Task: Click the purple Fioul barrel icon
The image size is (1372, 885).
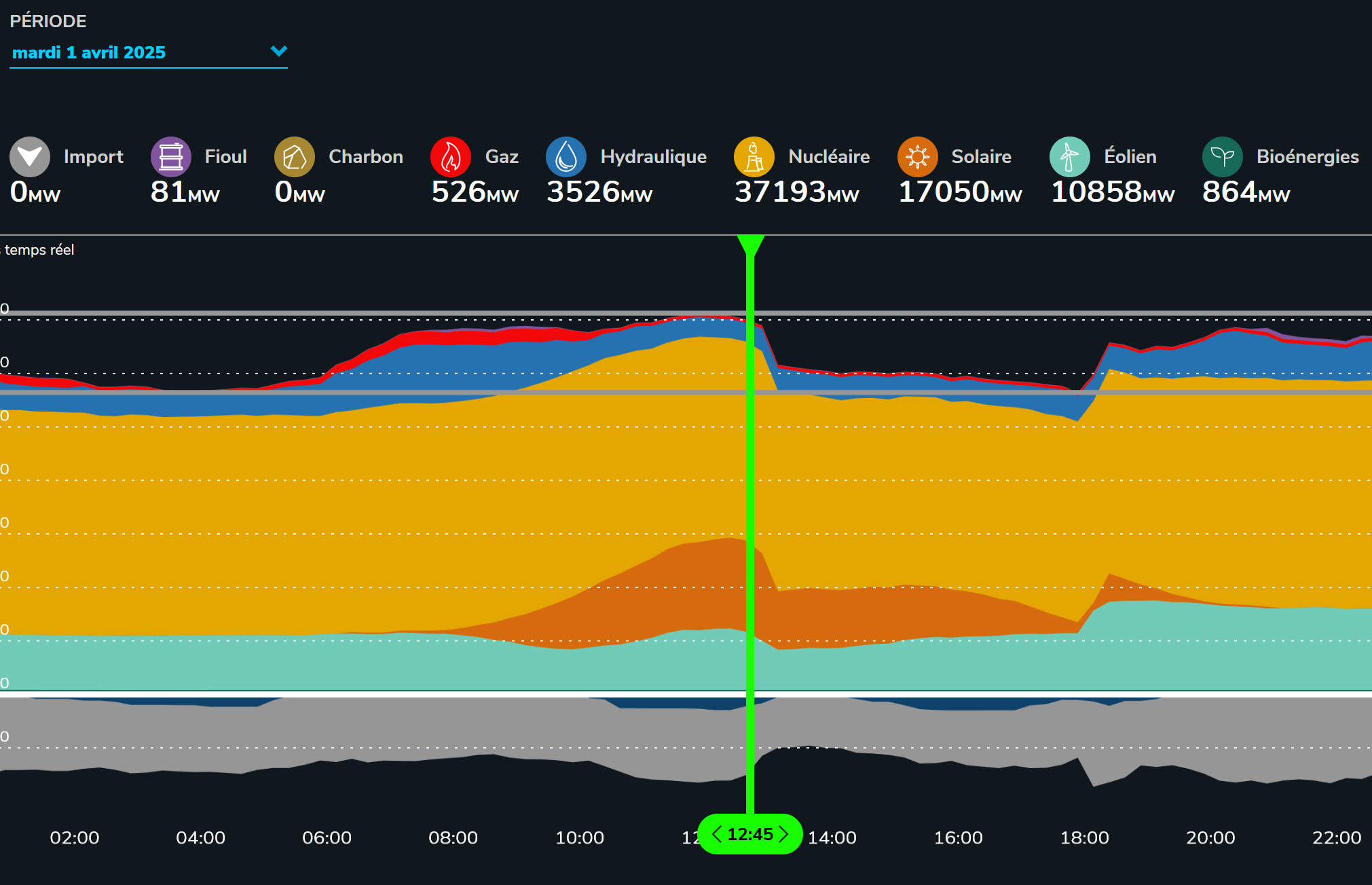Action: click(170, 157)
